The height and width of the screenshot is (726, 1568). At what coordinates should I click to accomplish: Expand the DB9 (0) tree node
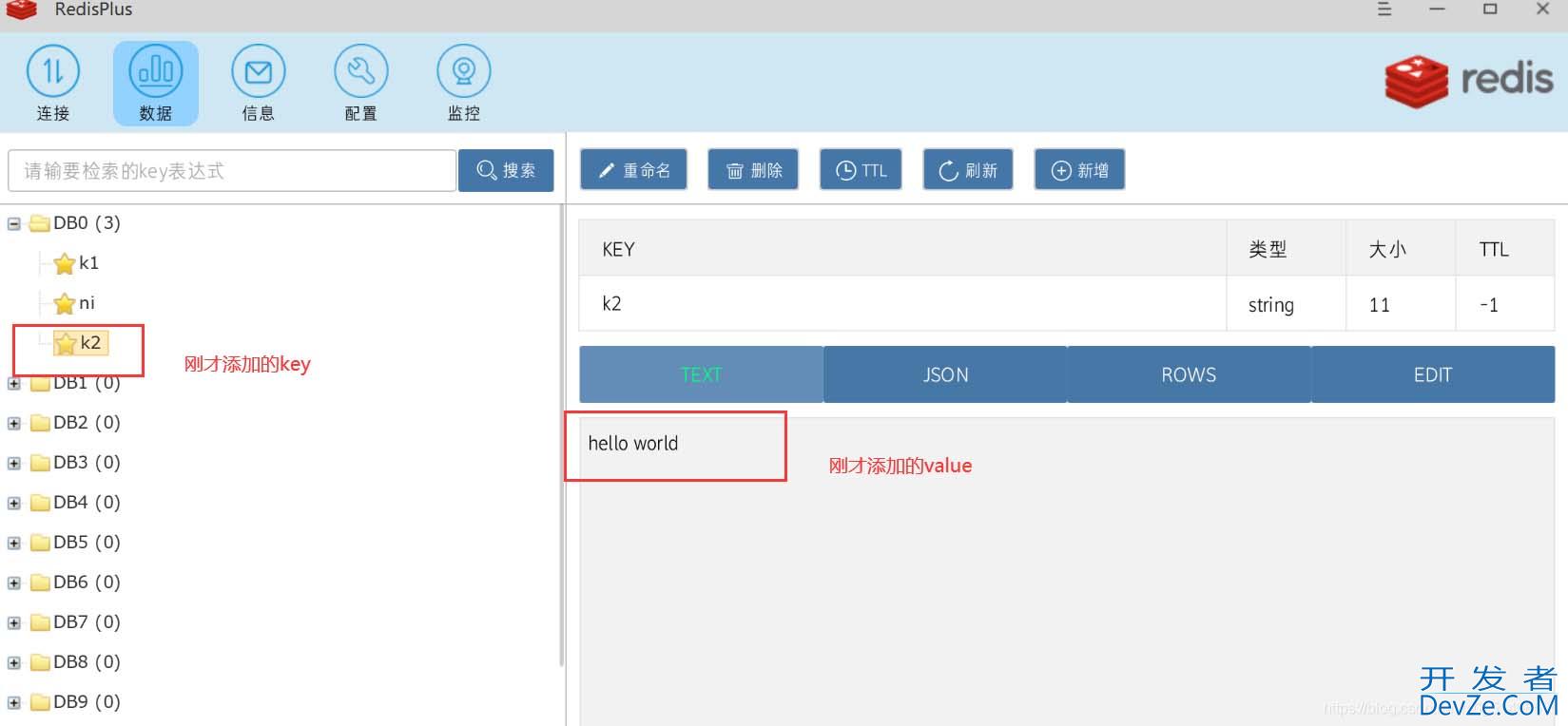pos(14,703)
